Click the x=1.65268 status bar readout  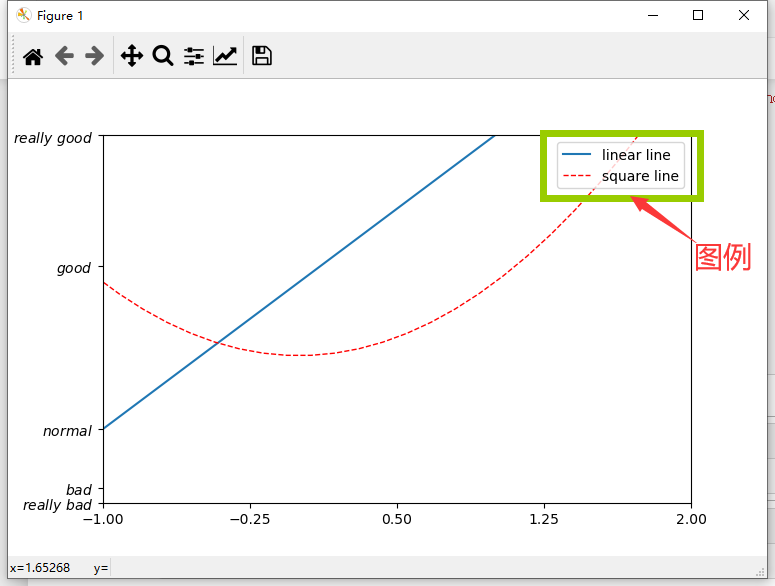(x=40, y=568)
